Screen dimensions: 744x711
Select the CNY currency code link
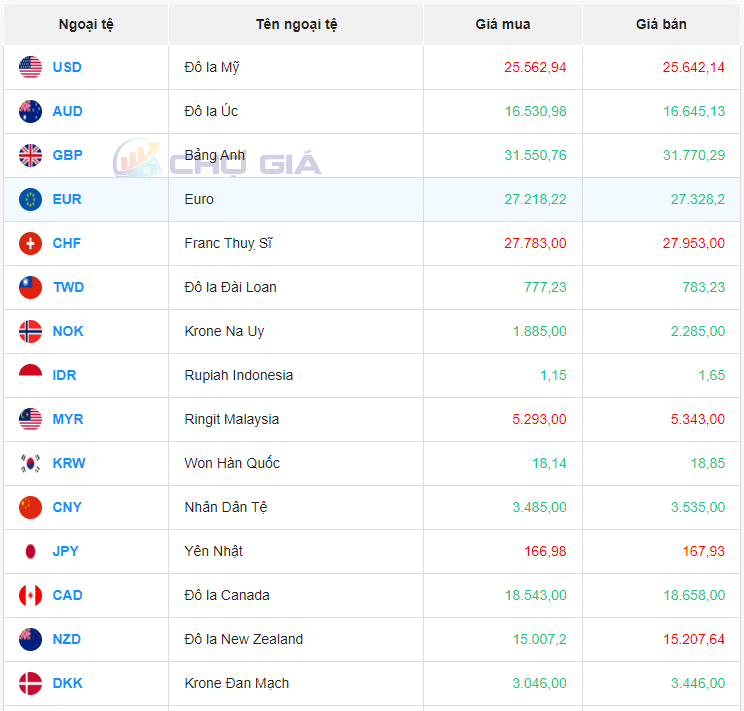[67, 507]
